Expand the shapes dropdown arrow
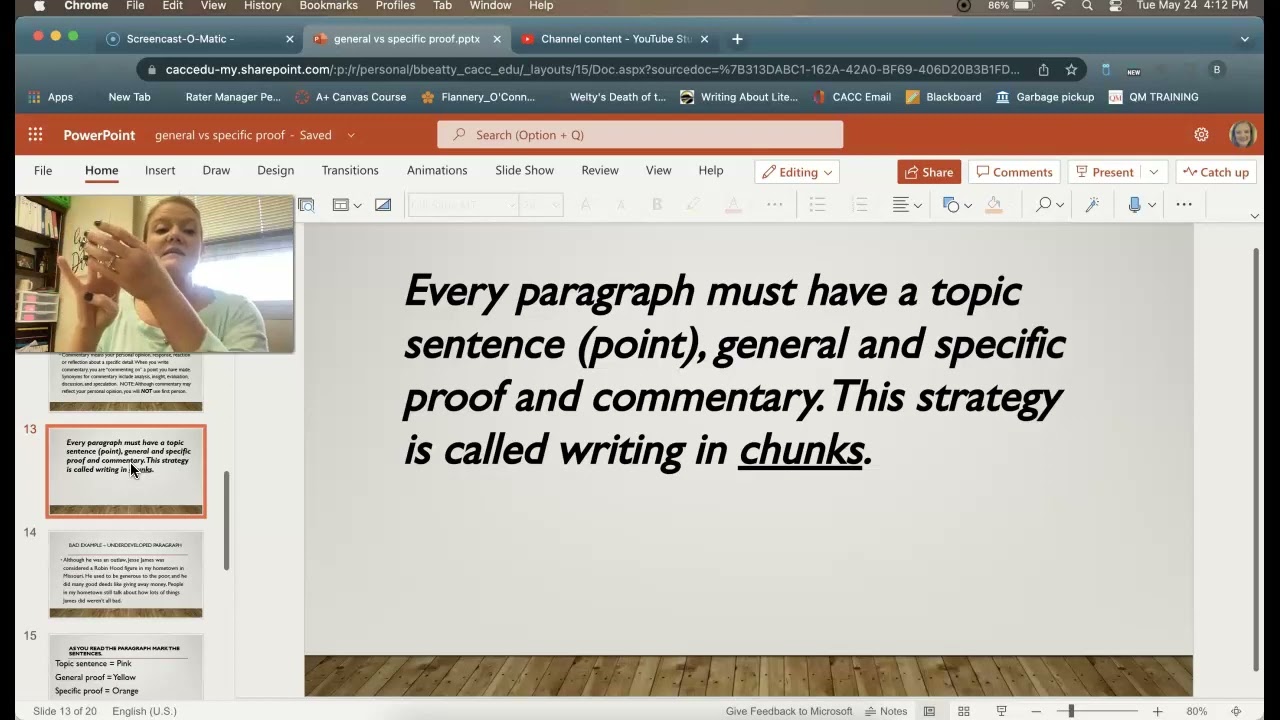The image size is (1280, 720). [x=967, y=205]
